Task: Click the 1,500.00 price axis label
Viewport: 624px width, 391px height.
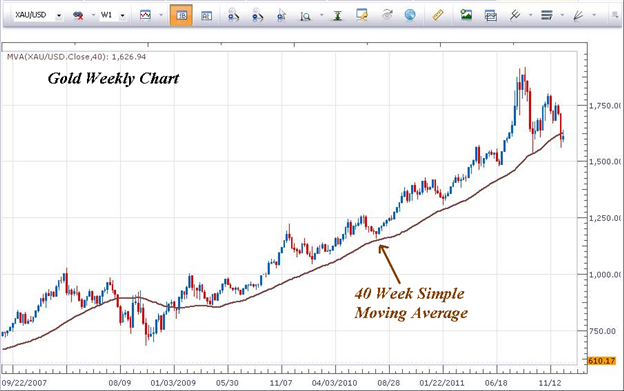Action: 605,161
